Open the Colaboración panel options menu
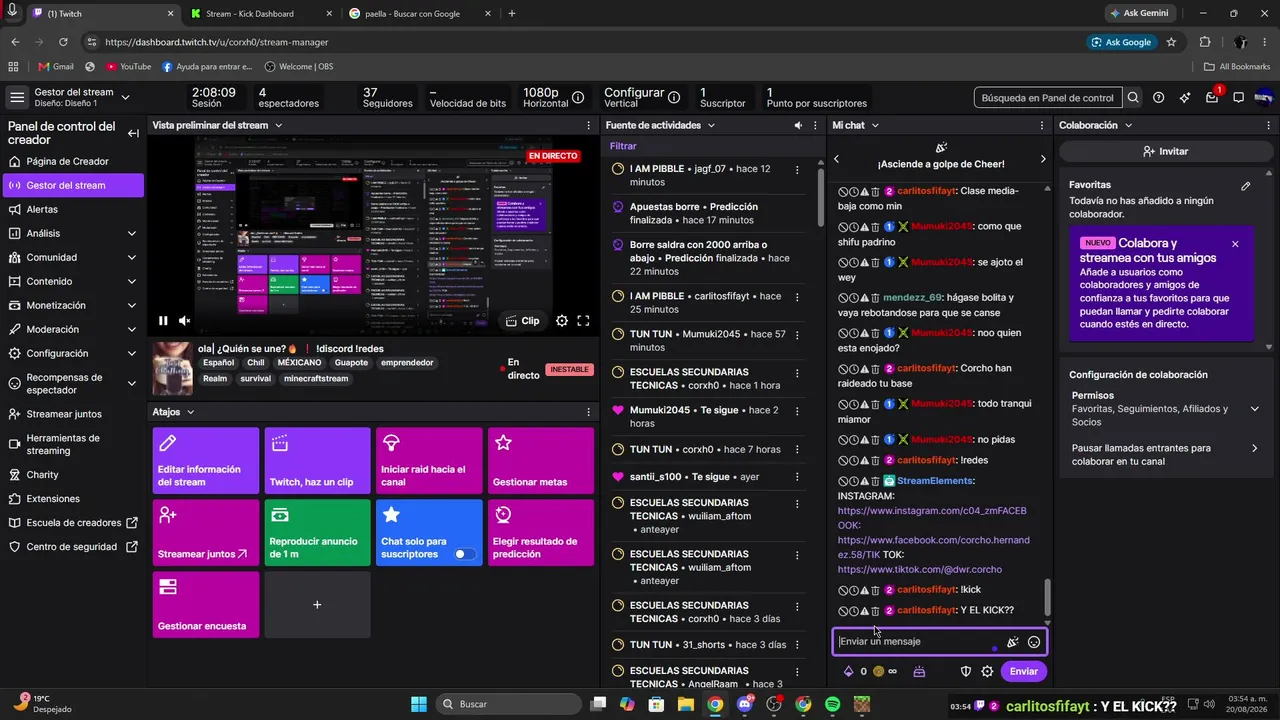The image size is (1280, 720). 1270,125
